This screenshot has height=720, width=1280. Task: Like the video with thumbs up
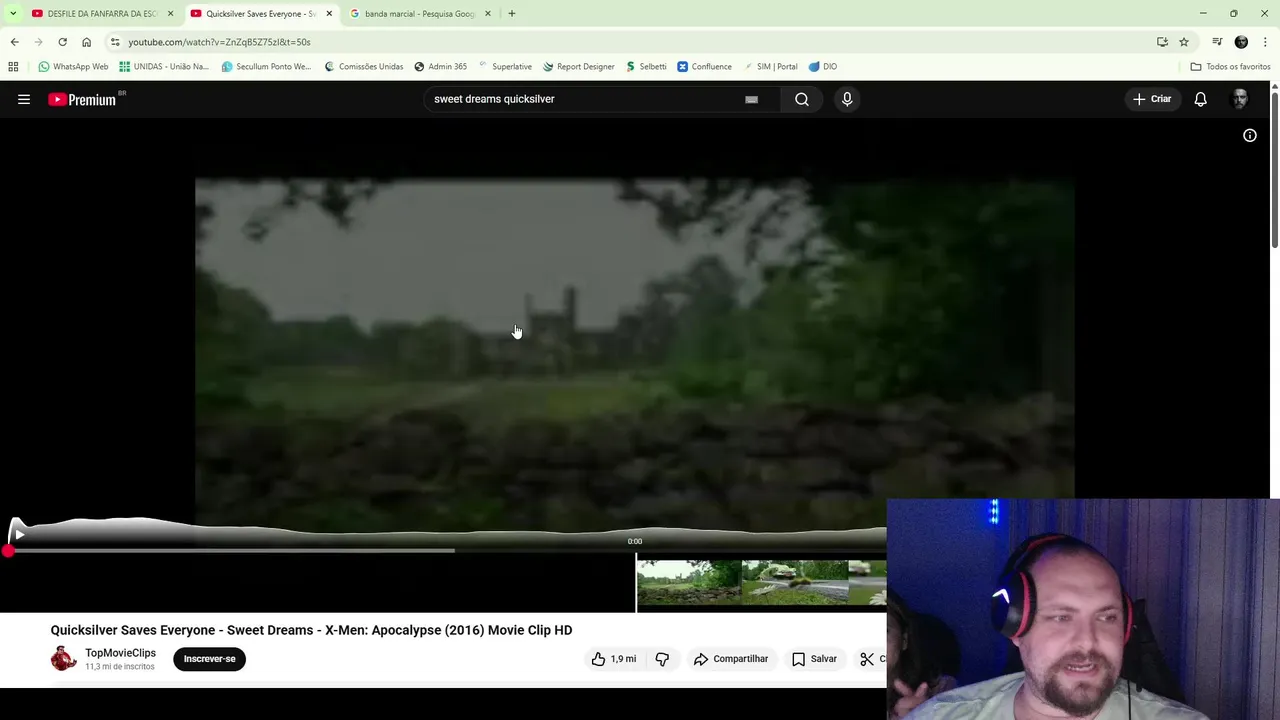(613, 659)
